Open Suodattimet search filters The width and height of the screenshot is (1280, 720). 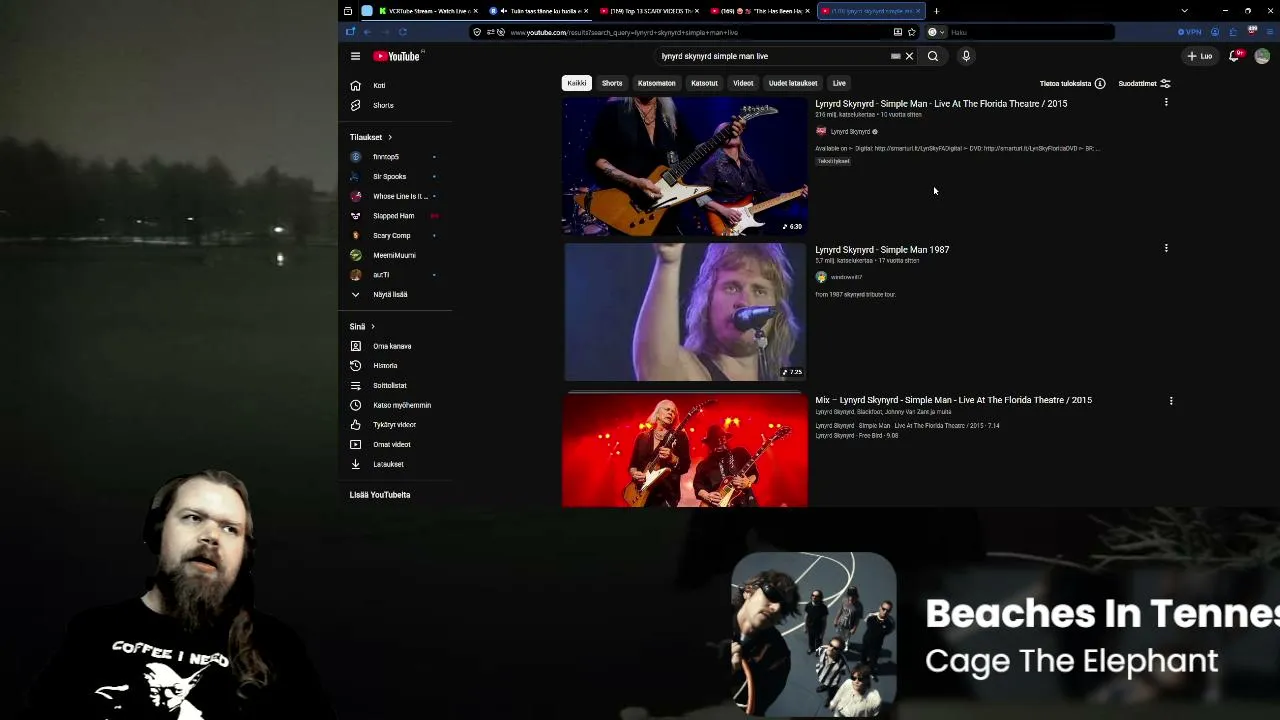[1144, 84]
